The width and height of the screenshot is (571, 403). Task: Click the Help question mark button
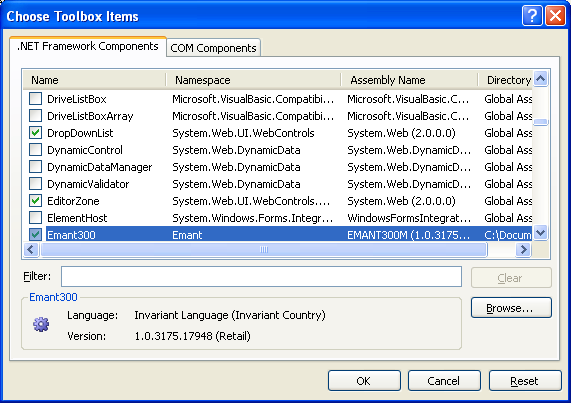point(532,16)
